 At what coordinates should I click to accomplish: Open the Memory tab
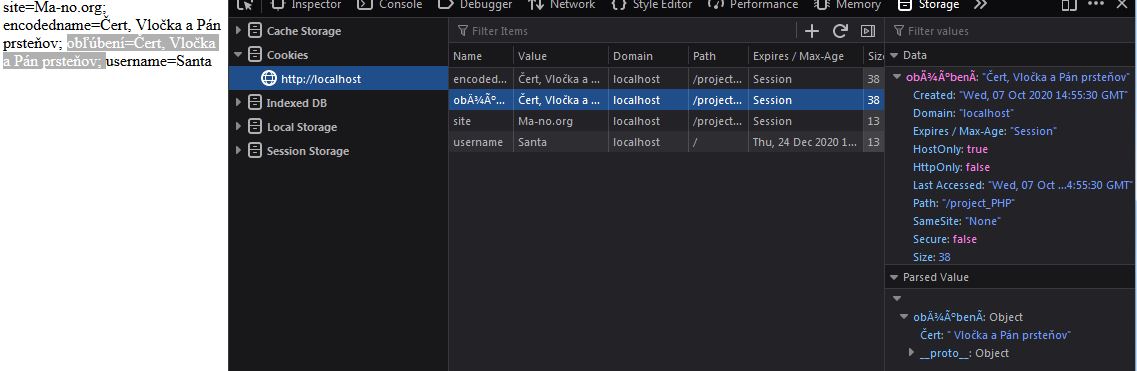(848, 4)
